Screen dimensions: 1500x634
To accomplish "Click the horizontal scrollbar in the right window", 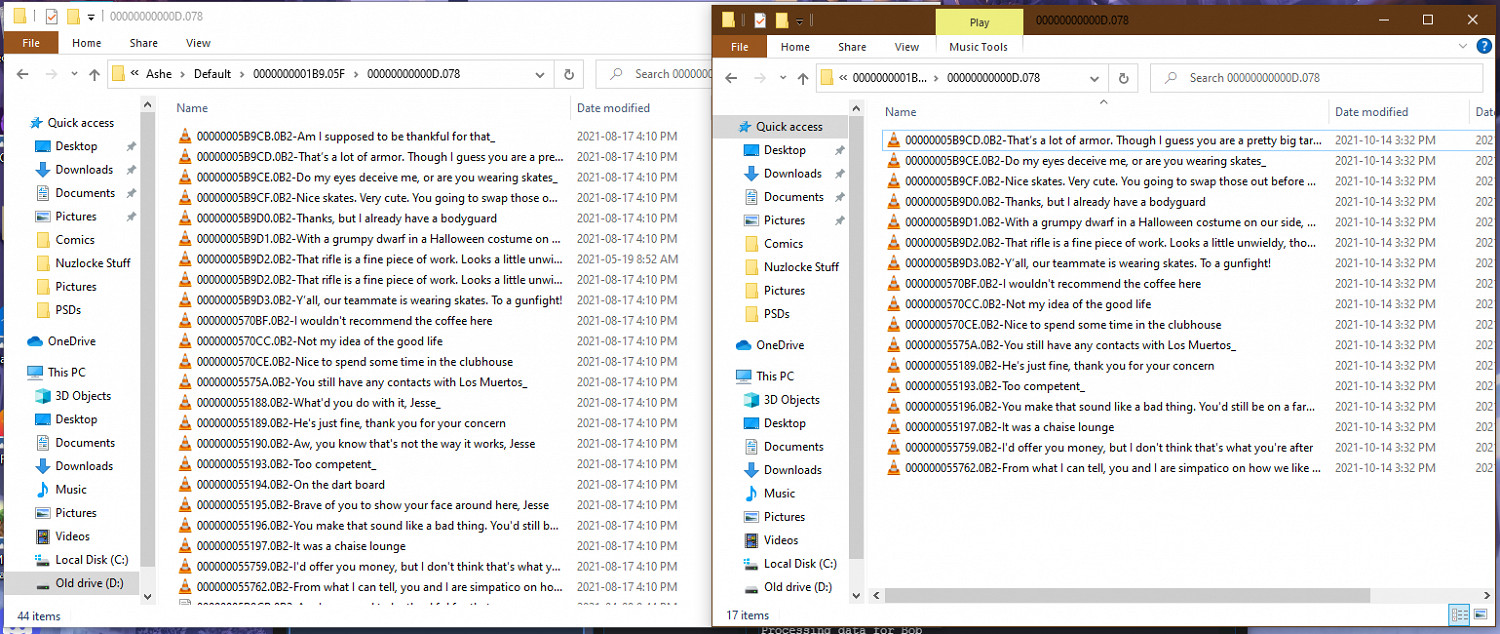I will click(x=1100, y=596).
